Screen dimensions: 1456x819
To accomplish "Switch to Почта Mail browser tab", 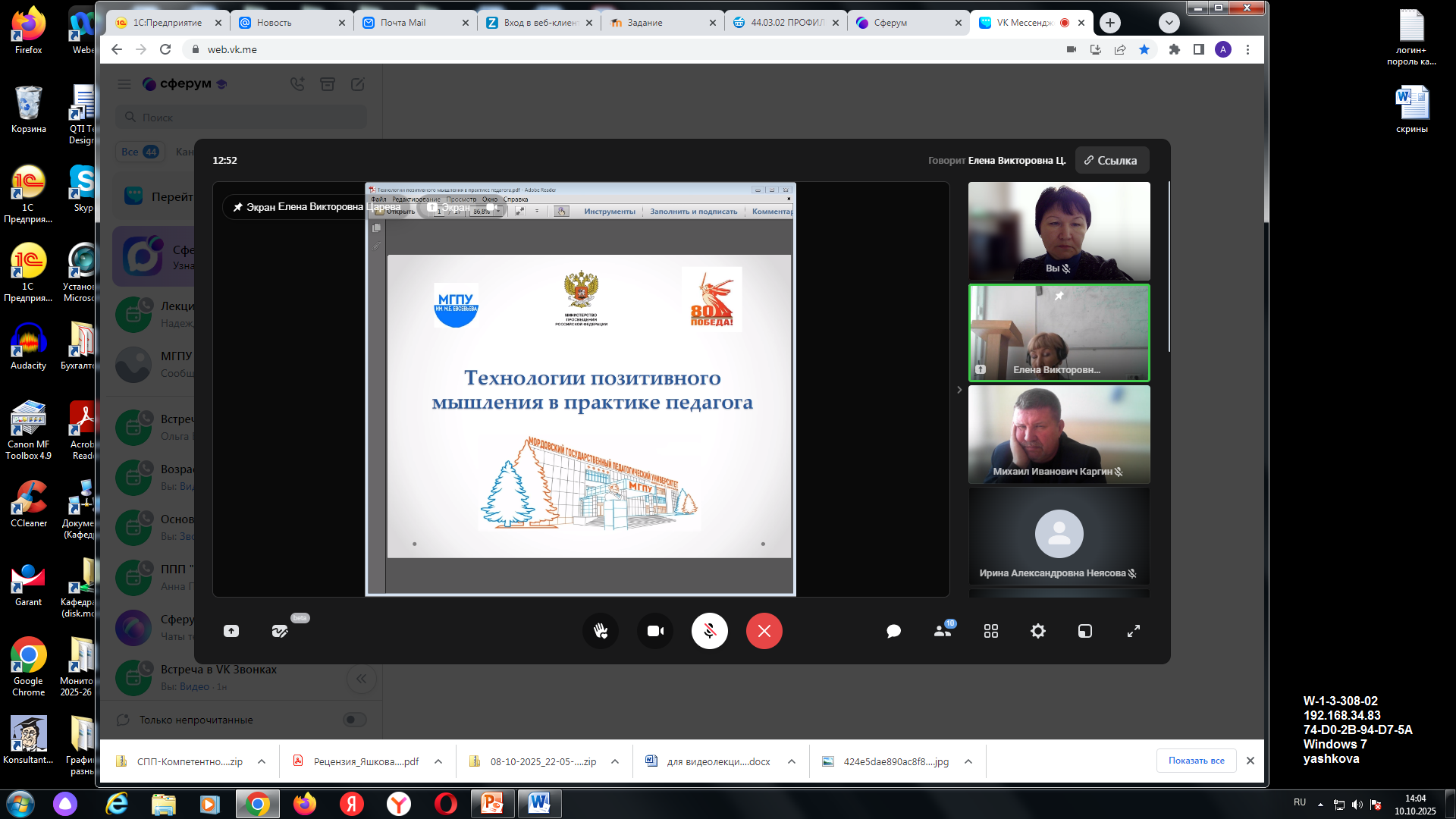I will pyautogui.click(x=403, y=23).
